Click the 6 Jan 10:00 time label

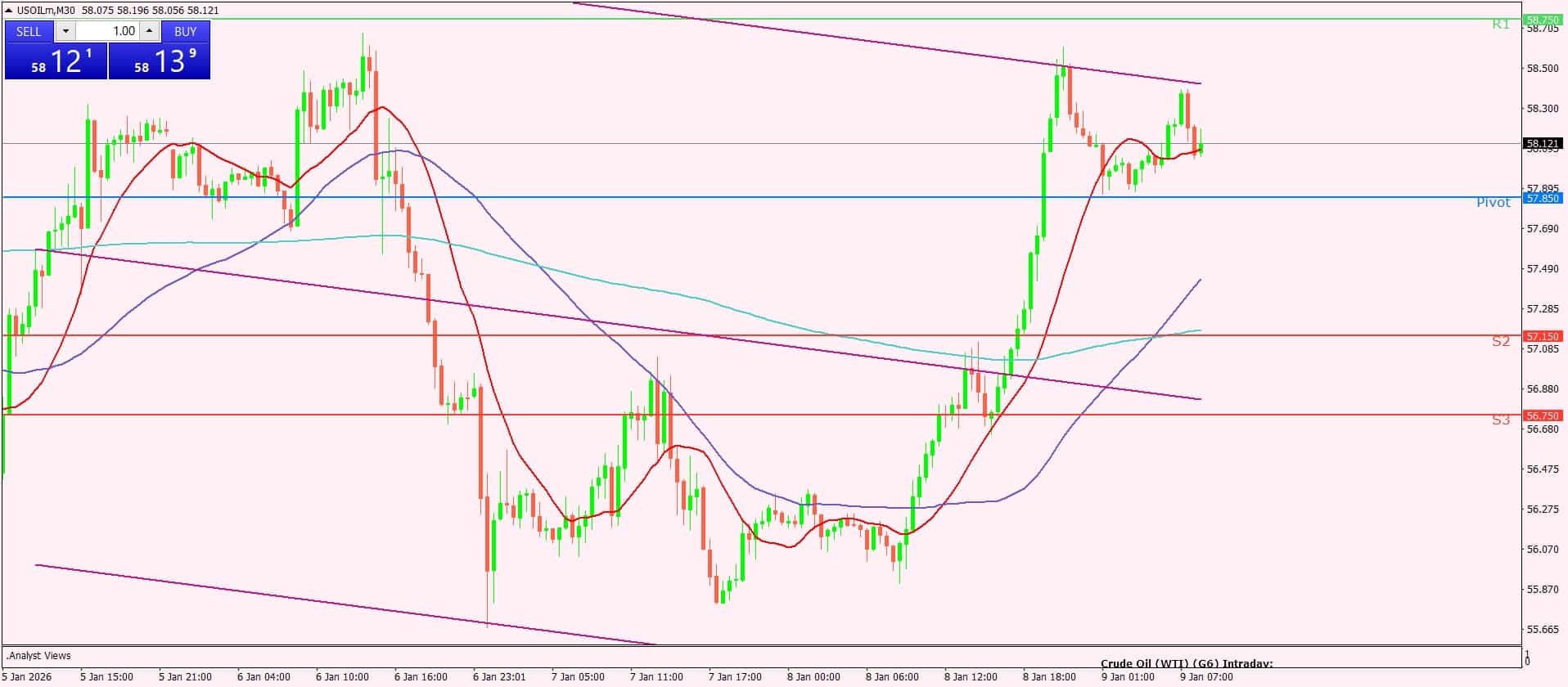342,676
